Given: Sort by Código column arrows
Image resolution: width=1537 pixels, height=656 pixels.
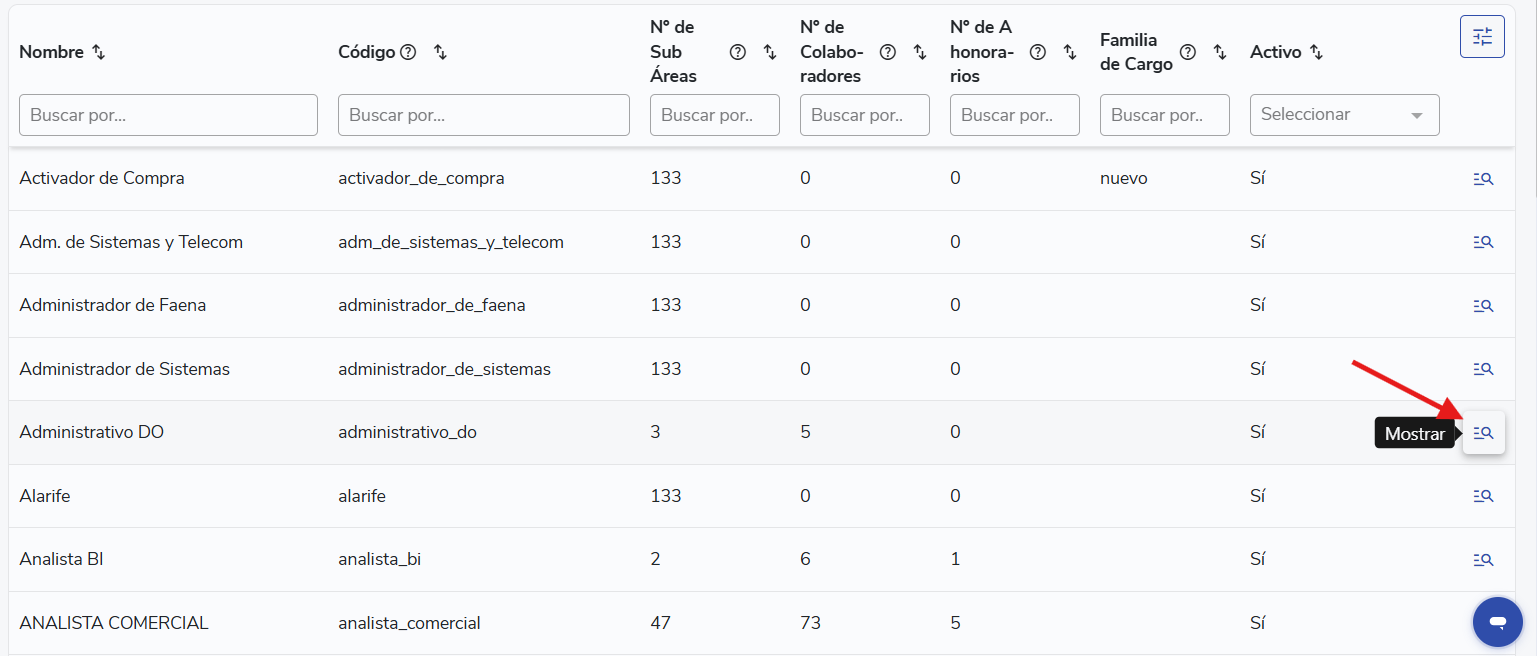Looking at the screenshot, I should click(440, 52).
